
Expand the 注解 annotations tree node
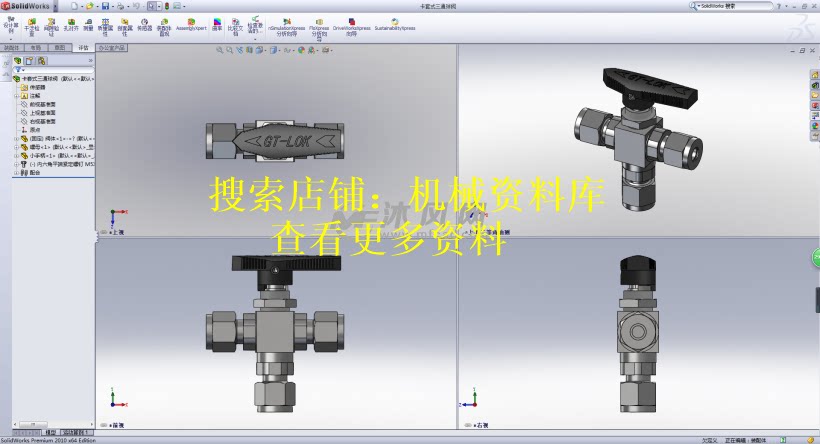[17, 96]
